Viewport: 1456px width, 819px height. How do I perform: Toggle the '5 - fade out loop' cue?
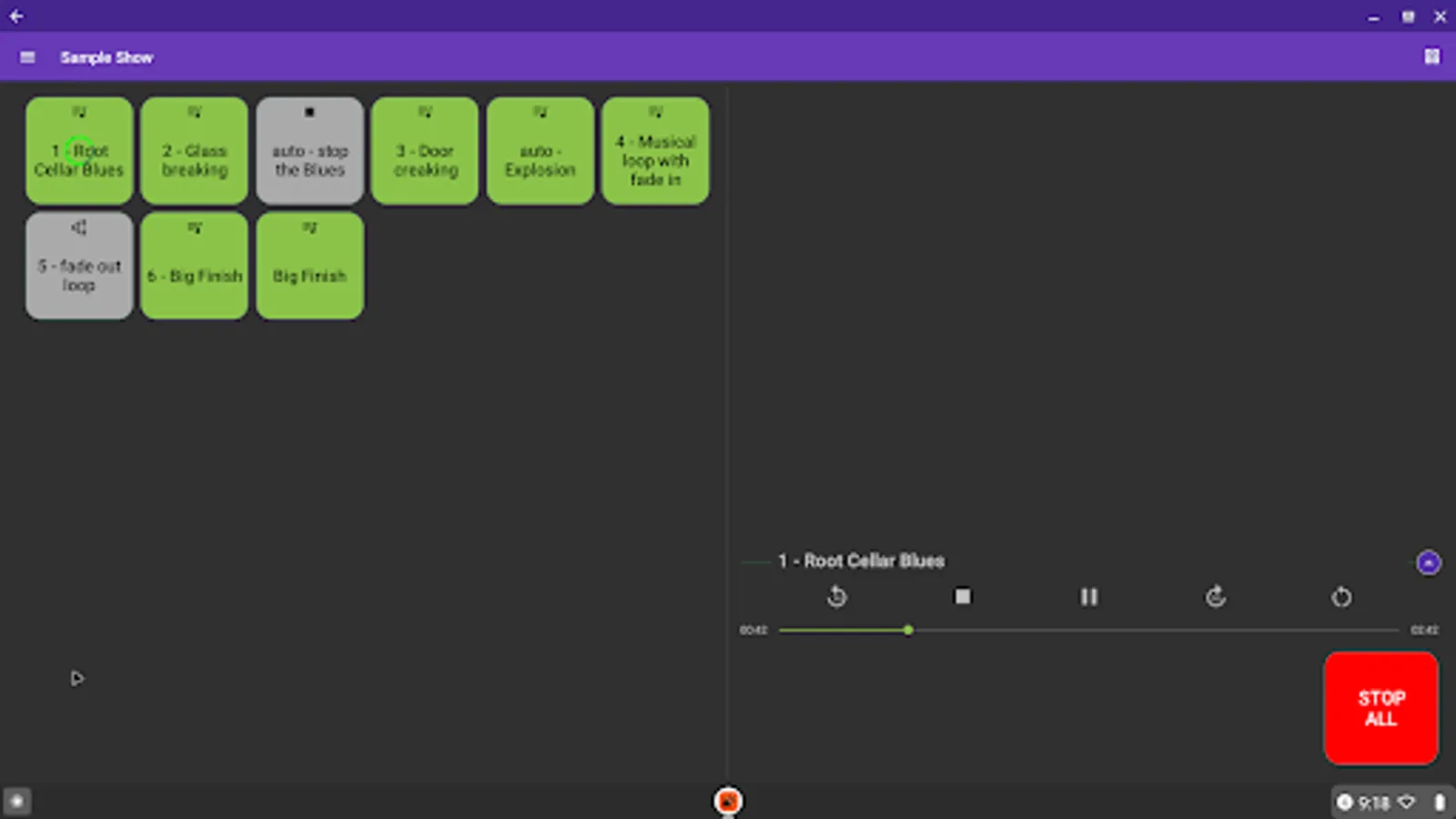point(78,265)
